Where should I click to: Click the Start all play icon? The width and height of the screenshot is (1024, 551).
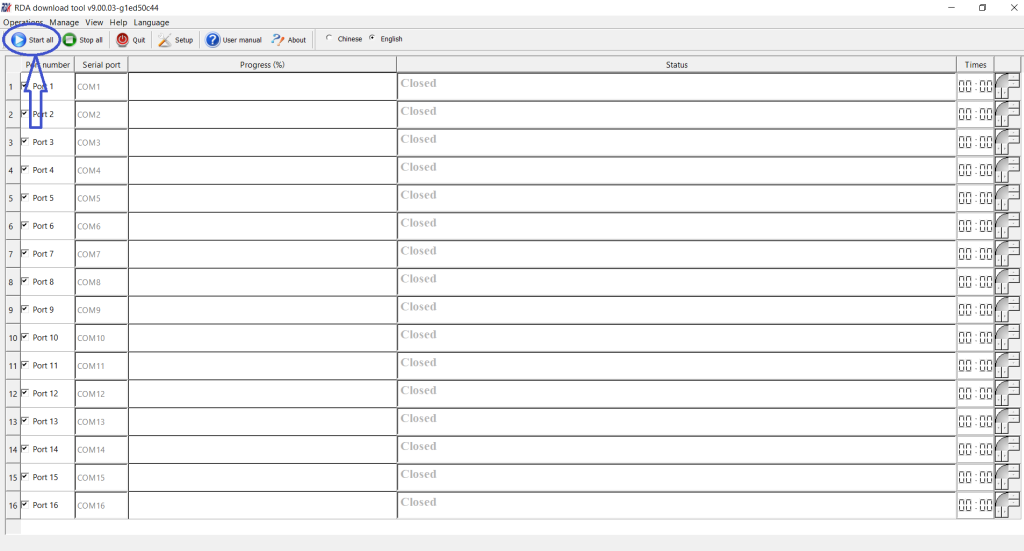pos(19,40)
